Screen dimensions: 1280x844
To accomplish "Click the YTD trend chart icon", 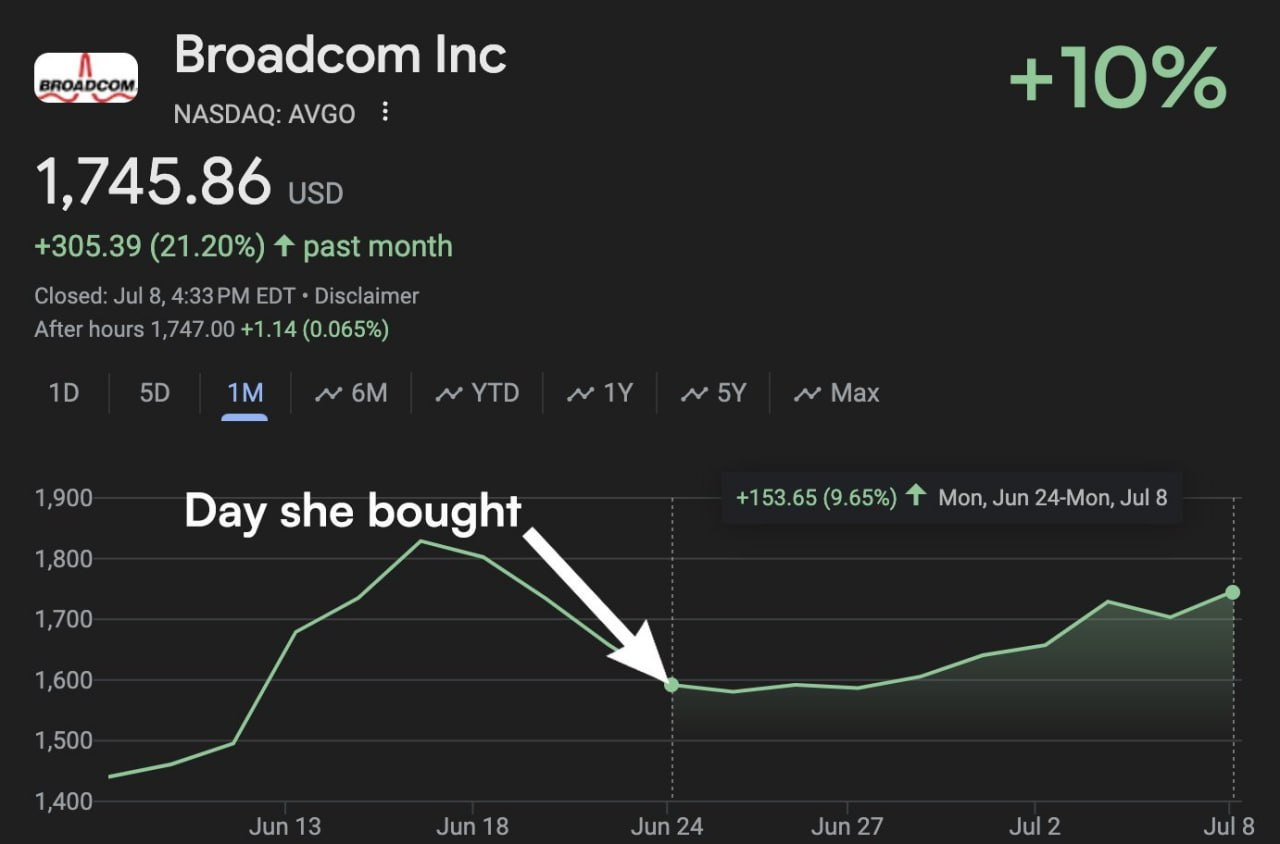I will point(449,394).
